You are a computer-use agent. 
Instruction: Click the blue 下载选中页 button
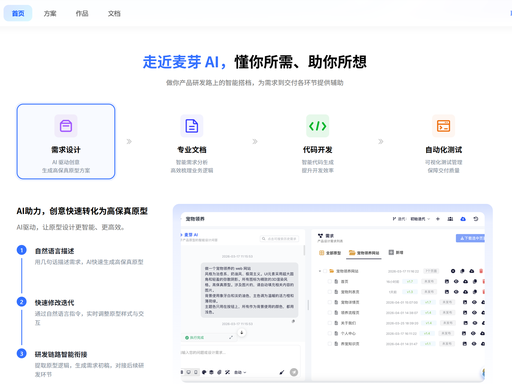[x=470, y=238]
